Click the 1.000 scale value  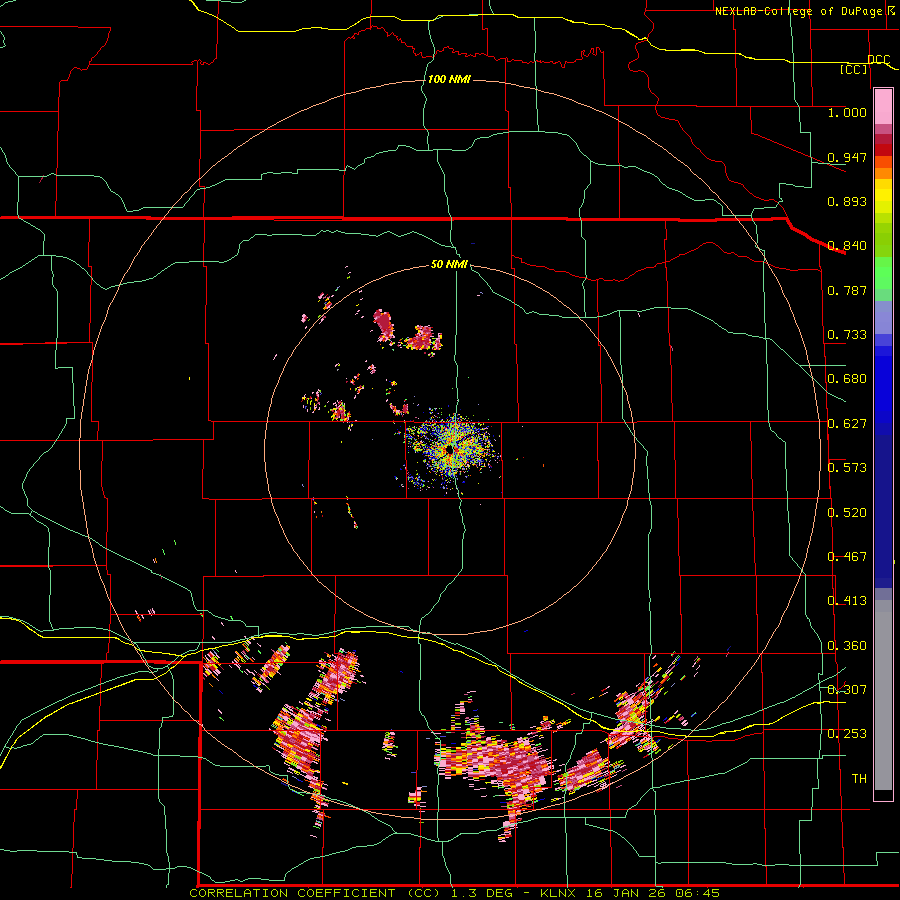coord(847,113)
